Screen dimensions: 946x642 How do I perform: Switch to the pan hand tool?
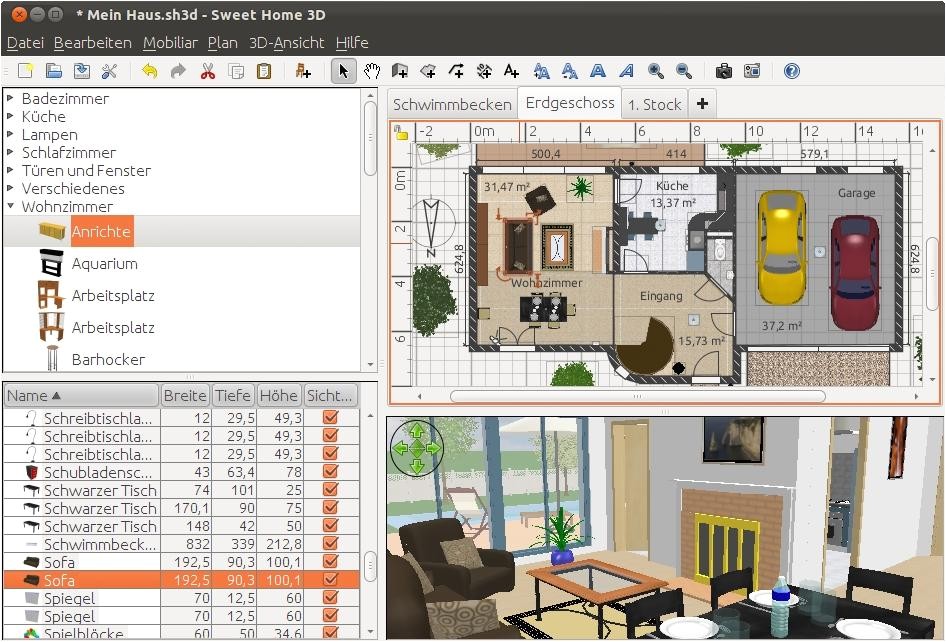coord(371,71)
